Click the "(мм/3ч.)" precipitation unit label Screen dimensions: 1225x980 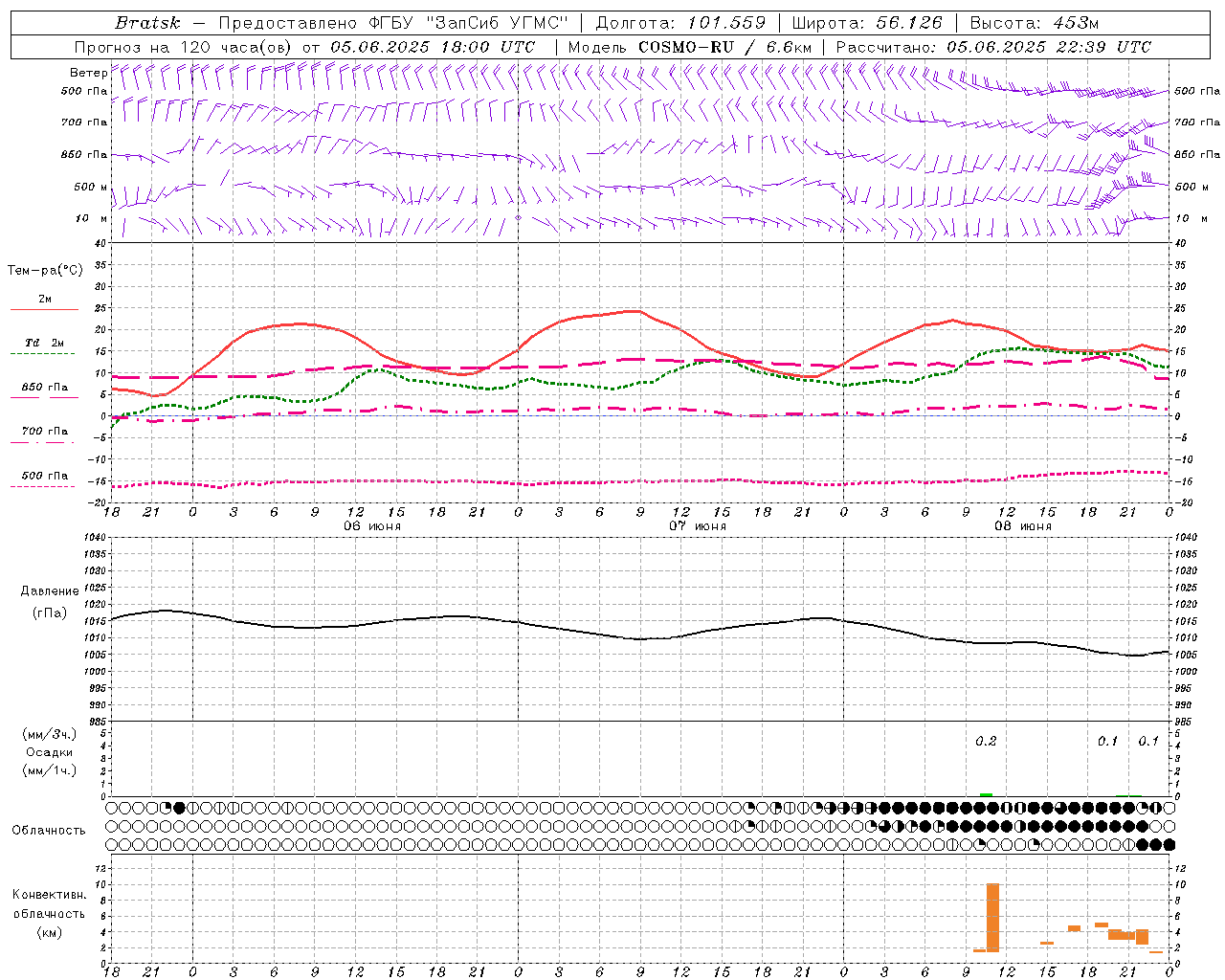50,734
